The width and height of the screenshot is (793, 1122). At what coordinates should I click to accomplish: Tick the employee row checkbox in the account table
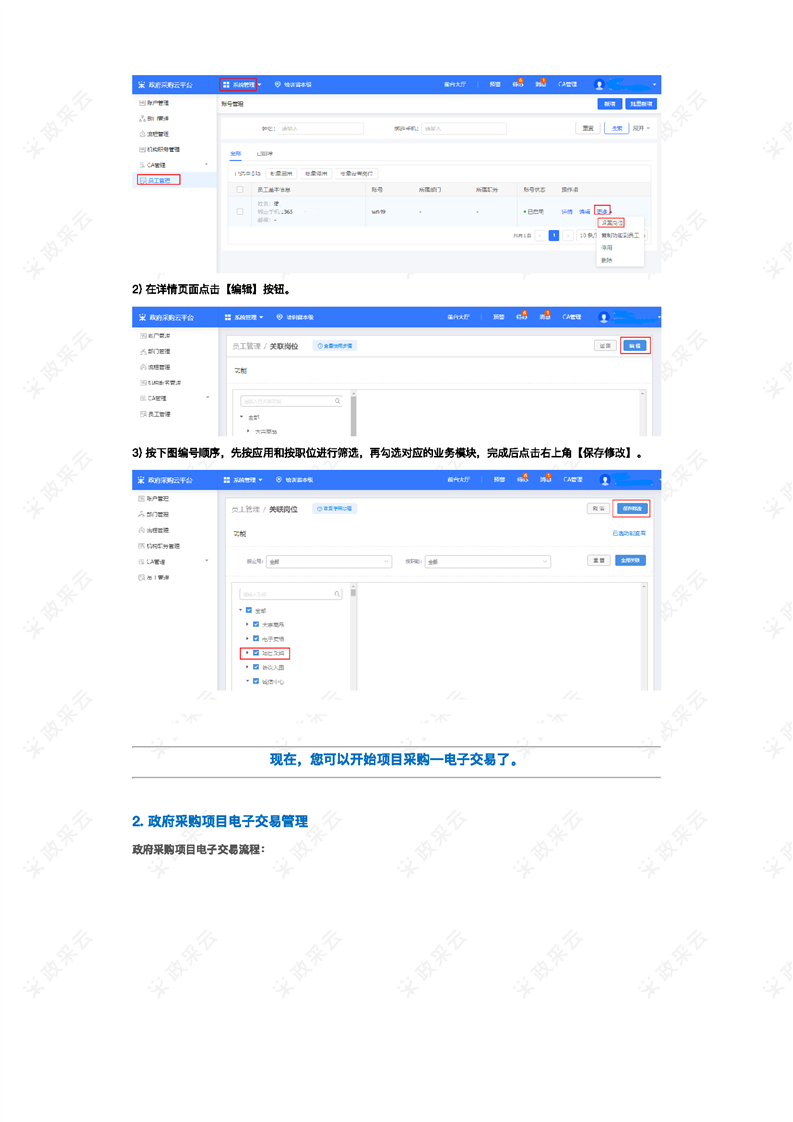tap(239, 211)
